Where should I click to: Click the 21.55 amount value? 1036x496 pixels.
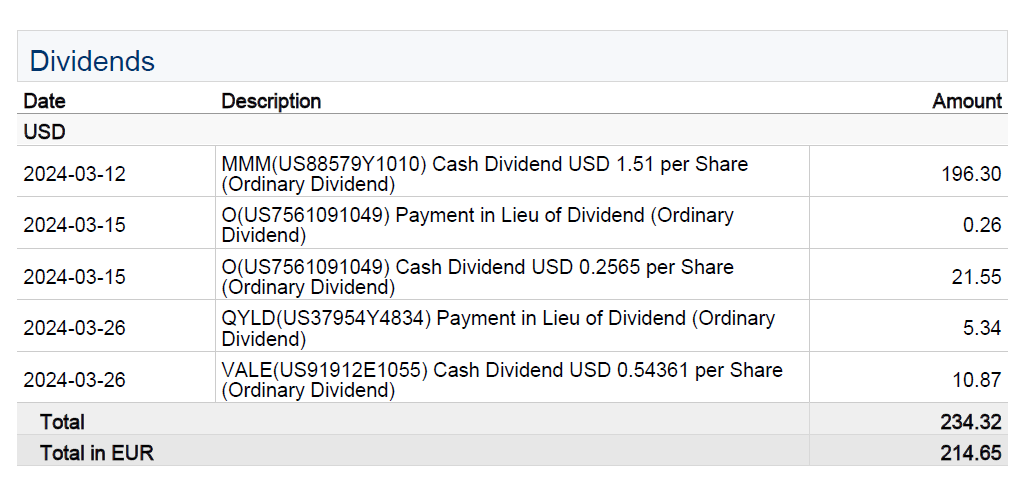click(975, 277)
